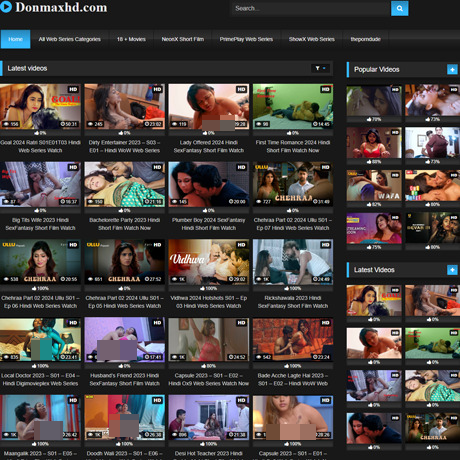Click the 24:52 duration on Capsule E02 thumbnail

coord(237,357)
